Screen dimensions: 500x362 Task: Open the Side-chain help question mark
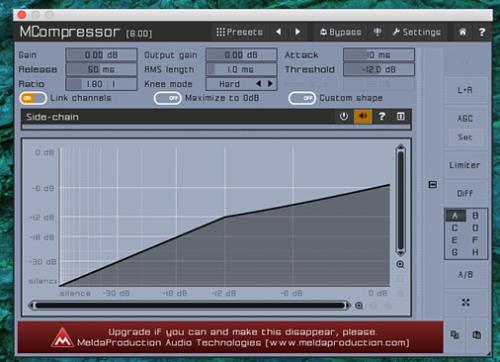tap(382, 117)
